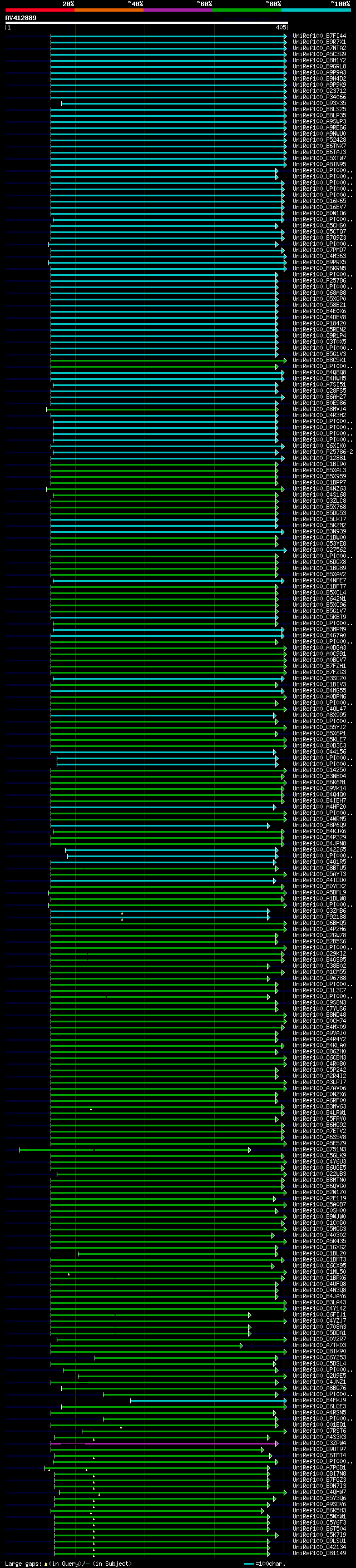Image resolution: width=356 pixels, height=1568 pixels.
Task: Select the UniRef100_A7NTA2 label
Action: 319,48
